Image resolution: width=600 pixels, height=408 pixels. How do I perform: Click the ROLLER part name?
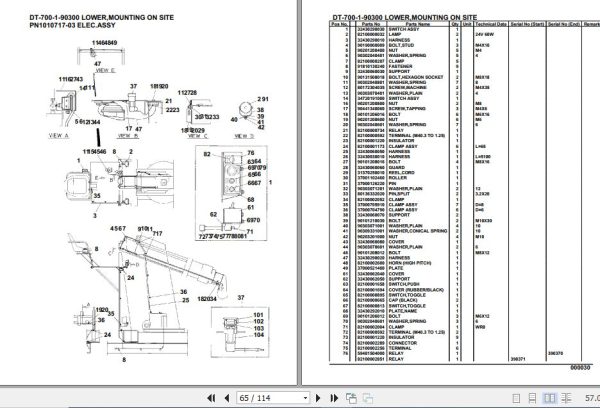(398, 178)
